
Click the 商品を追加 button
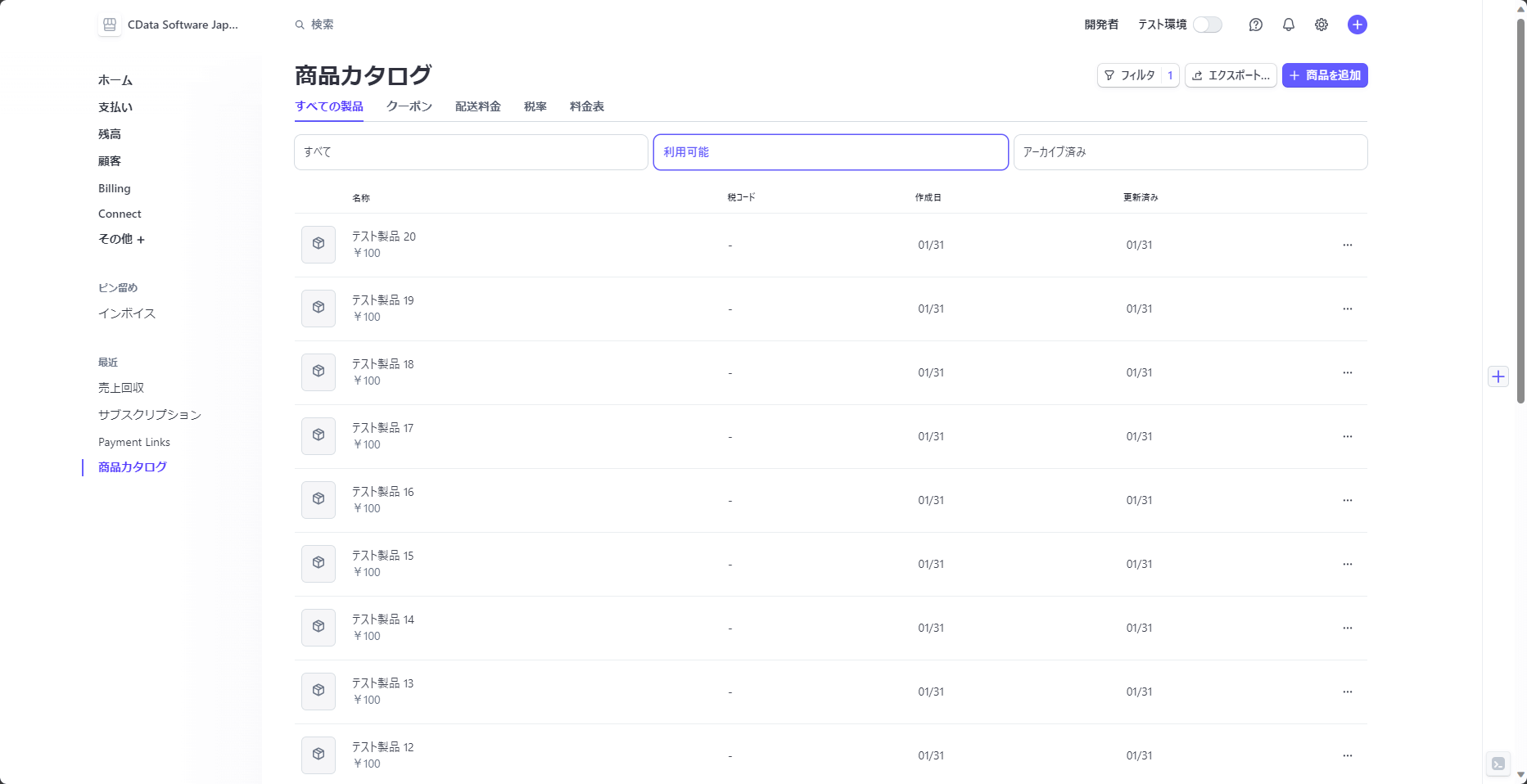(1324, 75)
